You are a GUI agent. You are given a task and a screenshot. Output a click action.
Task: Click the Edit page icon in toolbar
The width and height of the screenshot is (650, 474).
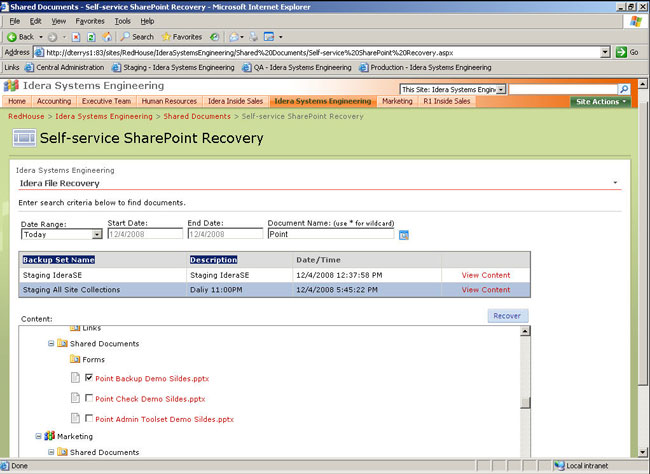[269, 37]
